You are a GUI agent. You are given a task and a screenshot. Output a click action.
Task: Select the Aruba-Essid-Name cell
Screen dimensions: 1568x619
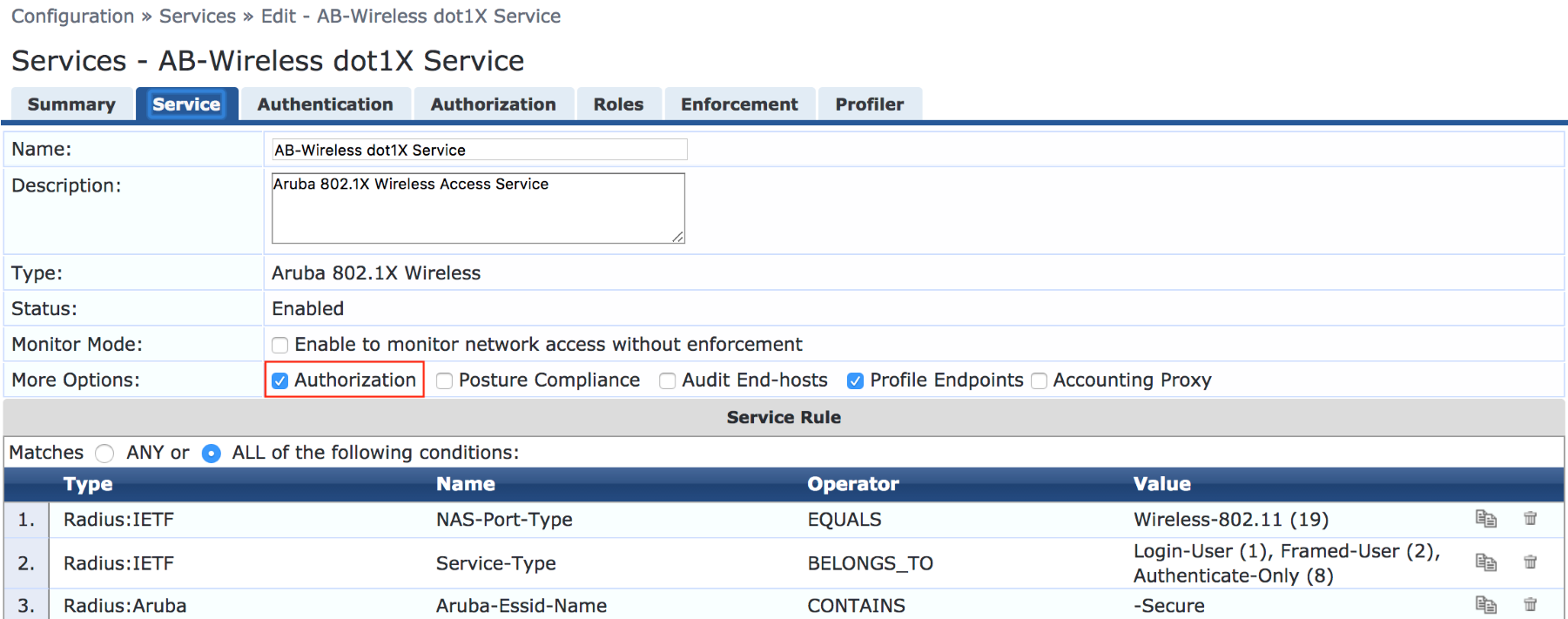(522, 606)
